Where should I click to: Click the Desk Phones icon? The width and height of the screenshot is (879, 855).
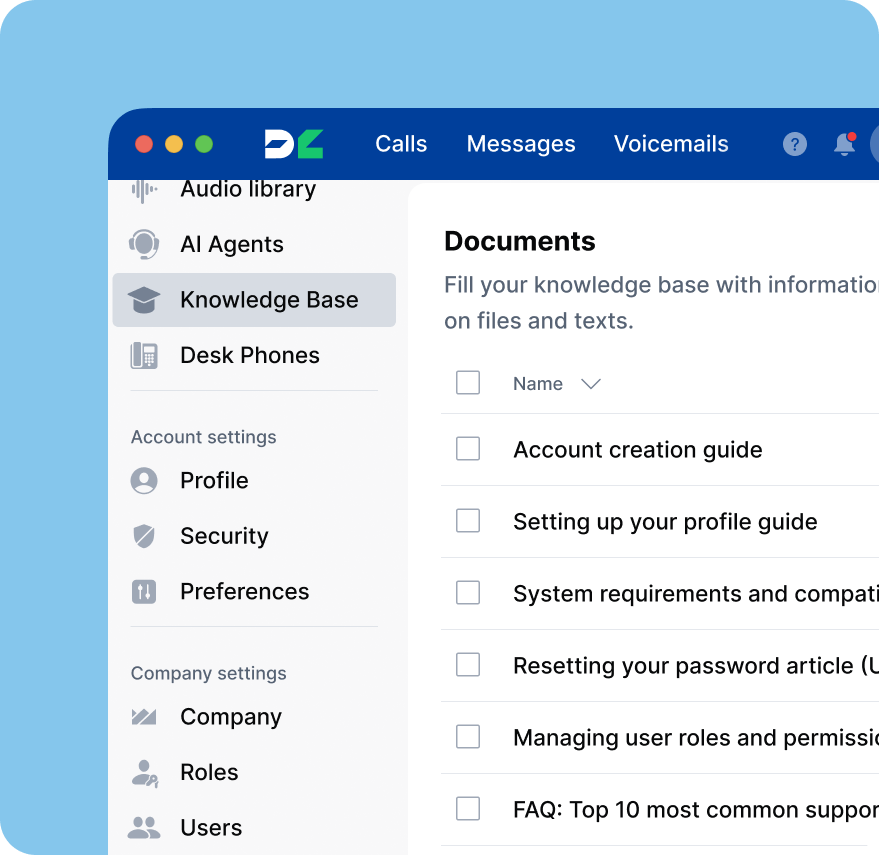click(145, 355)
